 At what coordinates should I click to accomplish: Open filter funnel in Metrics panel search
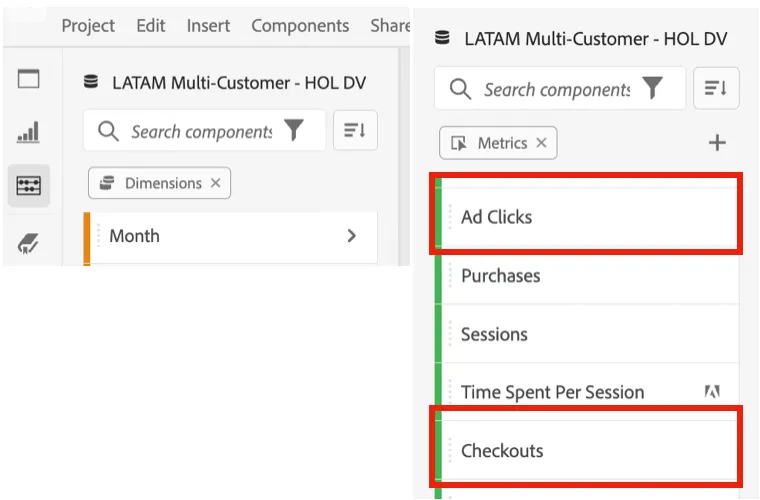click(652, 88)
